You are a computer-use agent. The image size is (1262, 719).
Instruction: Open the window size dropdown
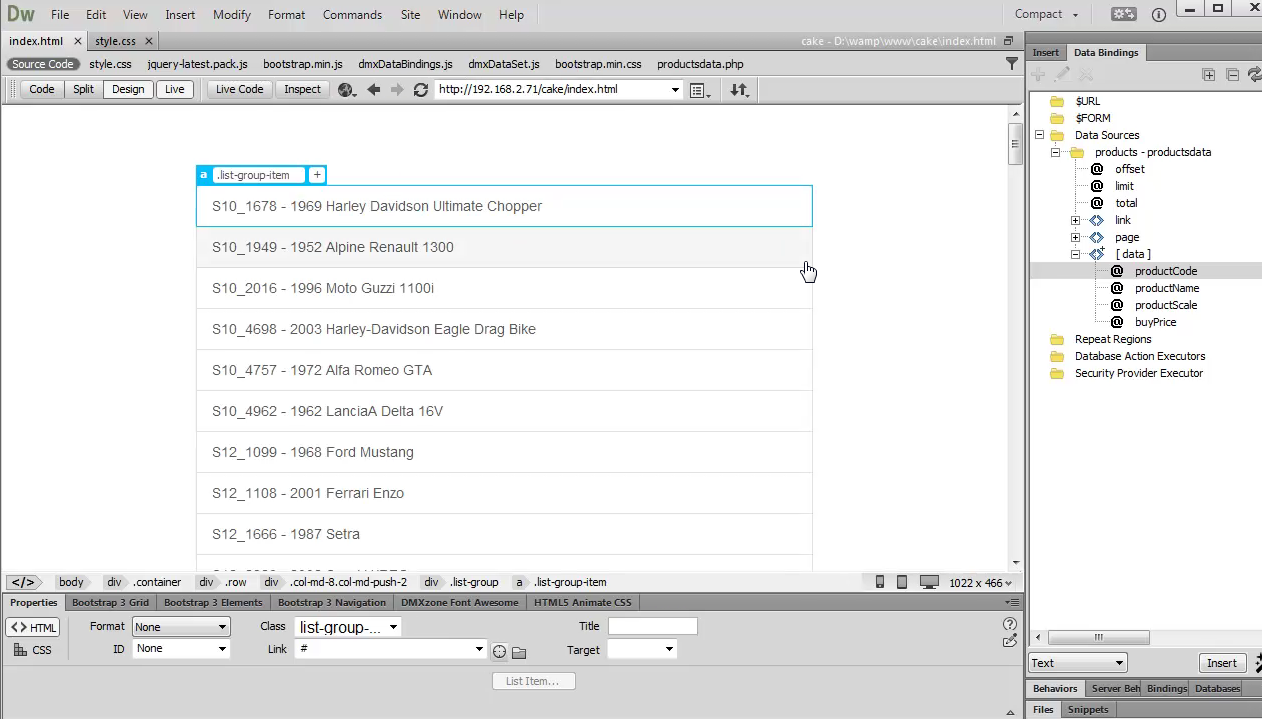click(980, 583)
